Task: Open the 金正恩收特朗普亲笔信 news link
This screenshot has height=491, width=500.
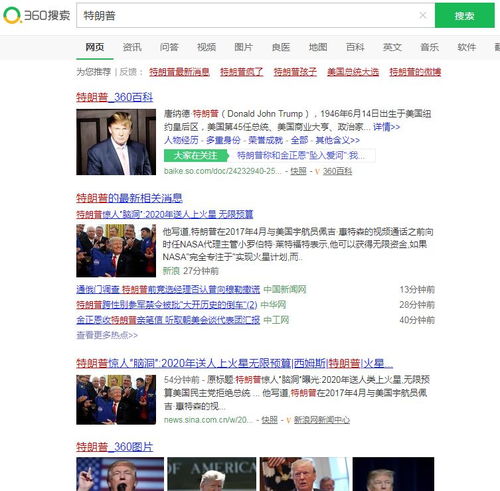Action: (x=168, y=320)
